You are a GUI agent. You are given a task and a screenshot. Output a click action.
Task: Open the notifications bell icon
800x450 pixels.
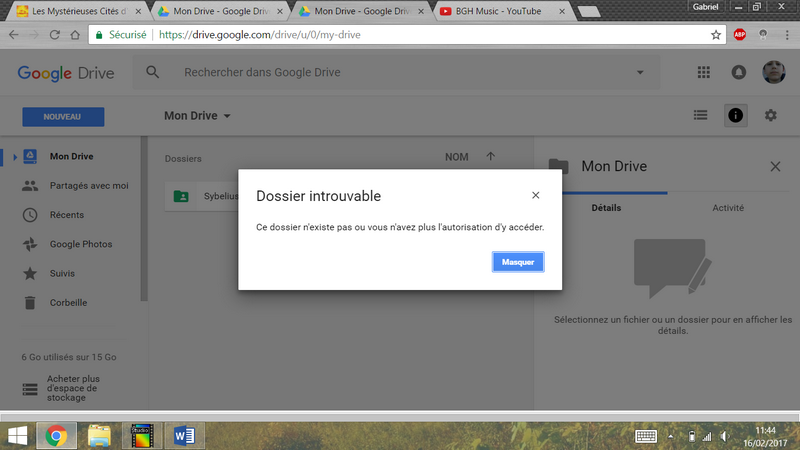(739, 72)
